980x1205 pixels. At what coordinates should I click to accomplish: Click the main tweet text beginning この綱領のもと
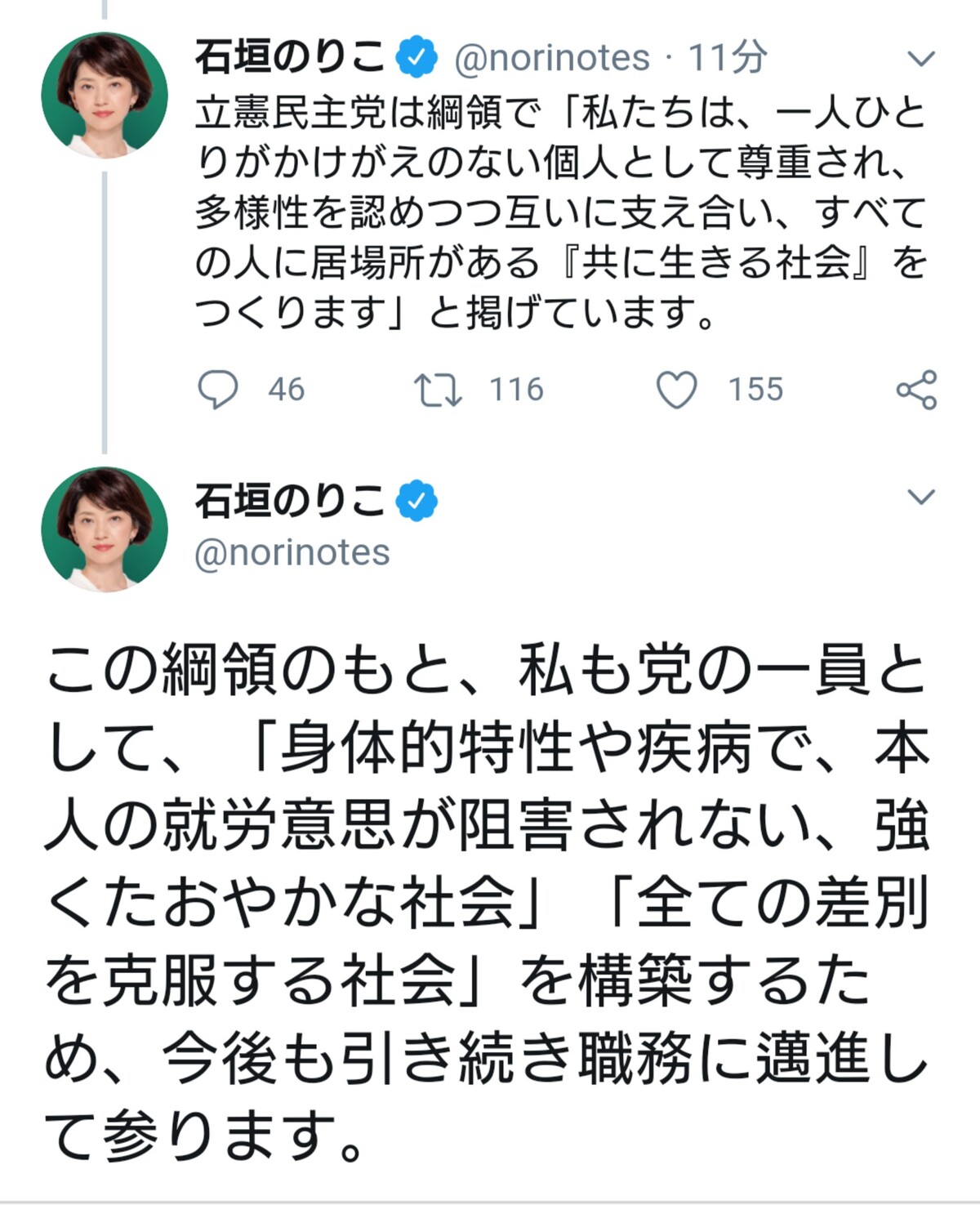[487, 903]
